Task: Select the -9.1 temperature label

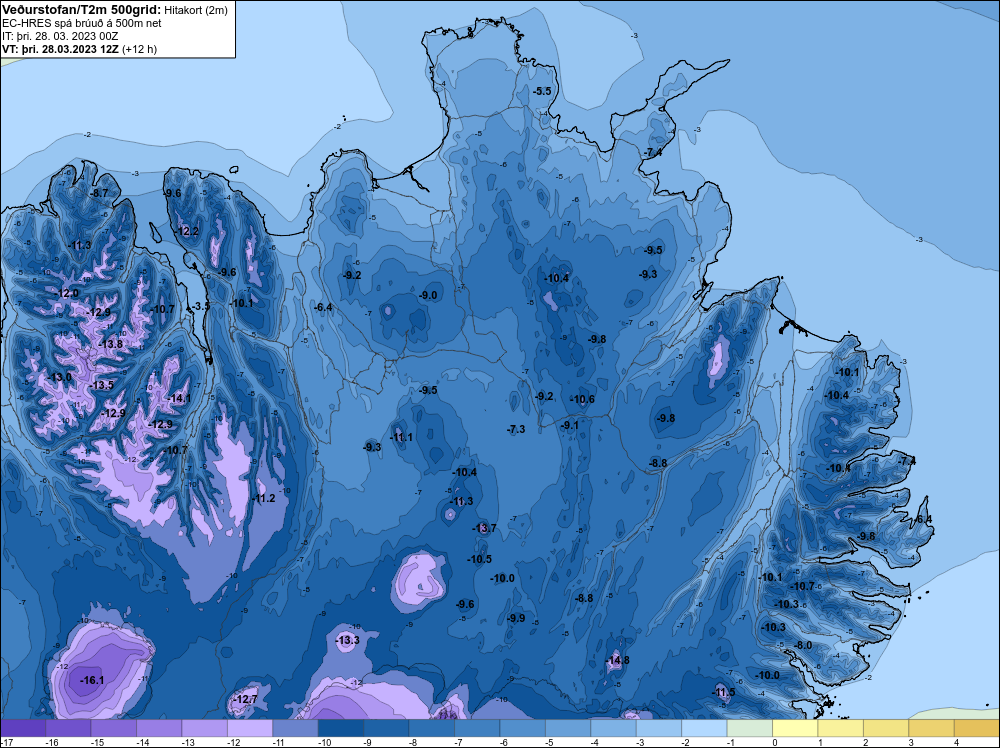Action: pos(569,425)
